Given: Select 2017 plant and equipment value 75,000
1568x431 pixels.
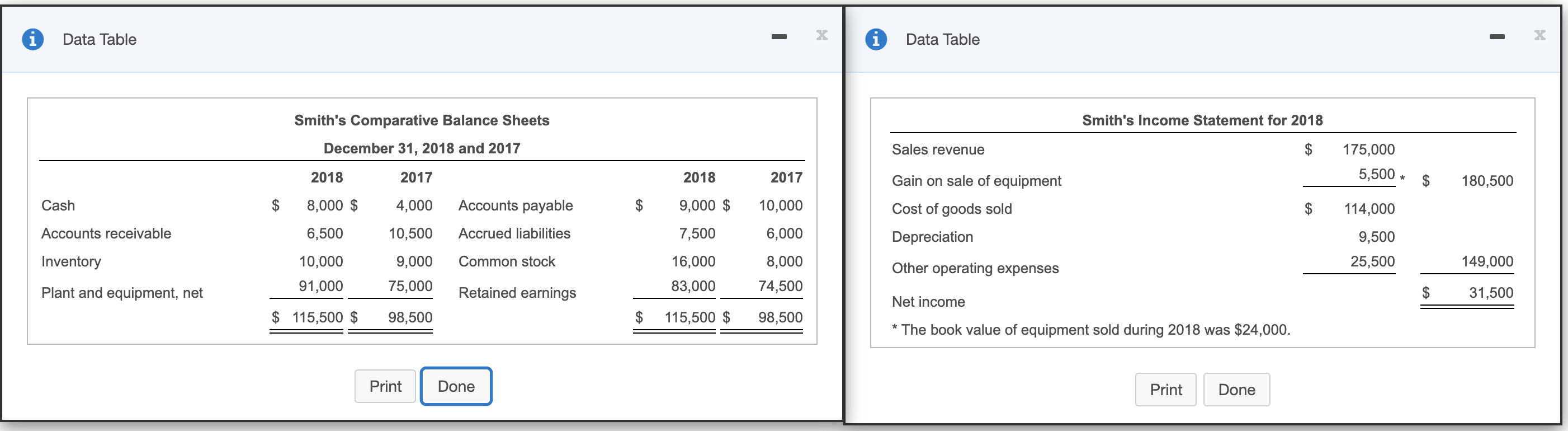Looking at the screenshot, I should [410, 286].
